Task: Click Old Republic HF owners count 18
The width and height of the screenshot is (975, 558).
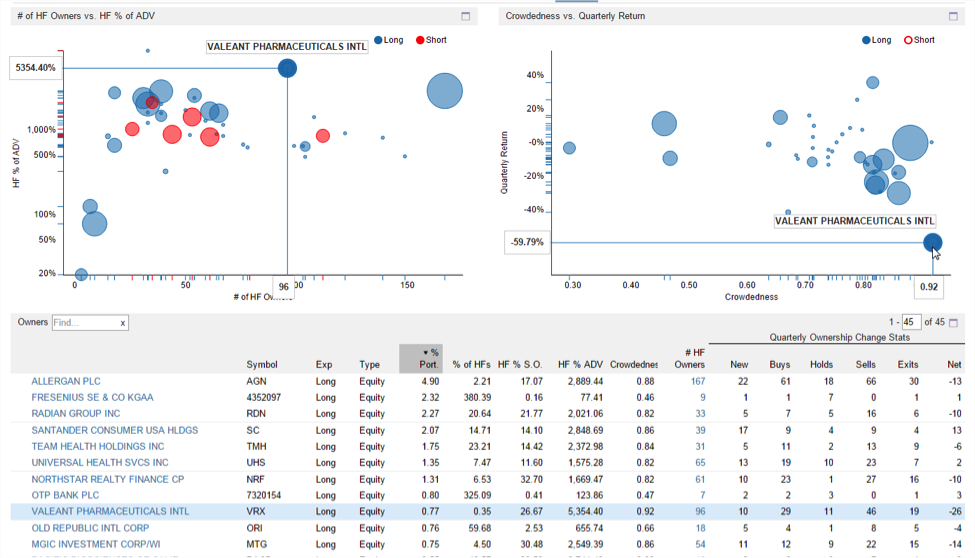Action: point(700,528)
